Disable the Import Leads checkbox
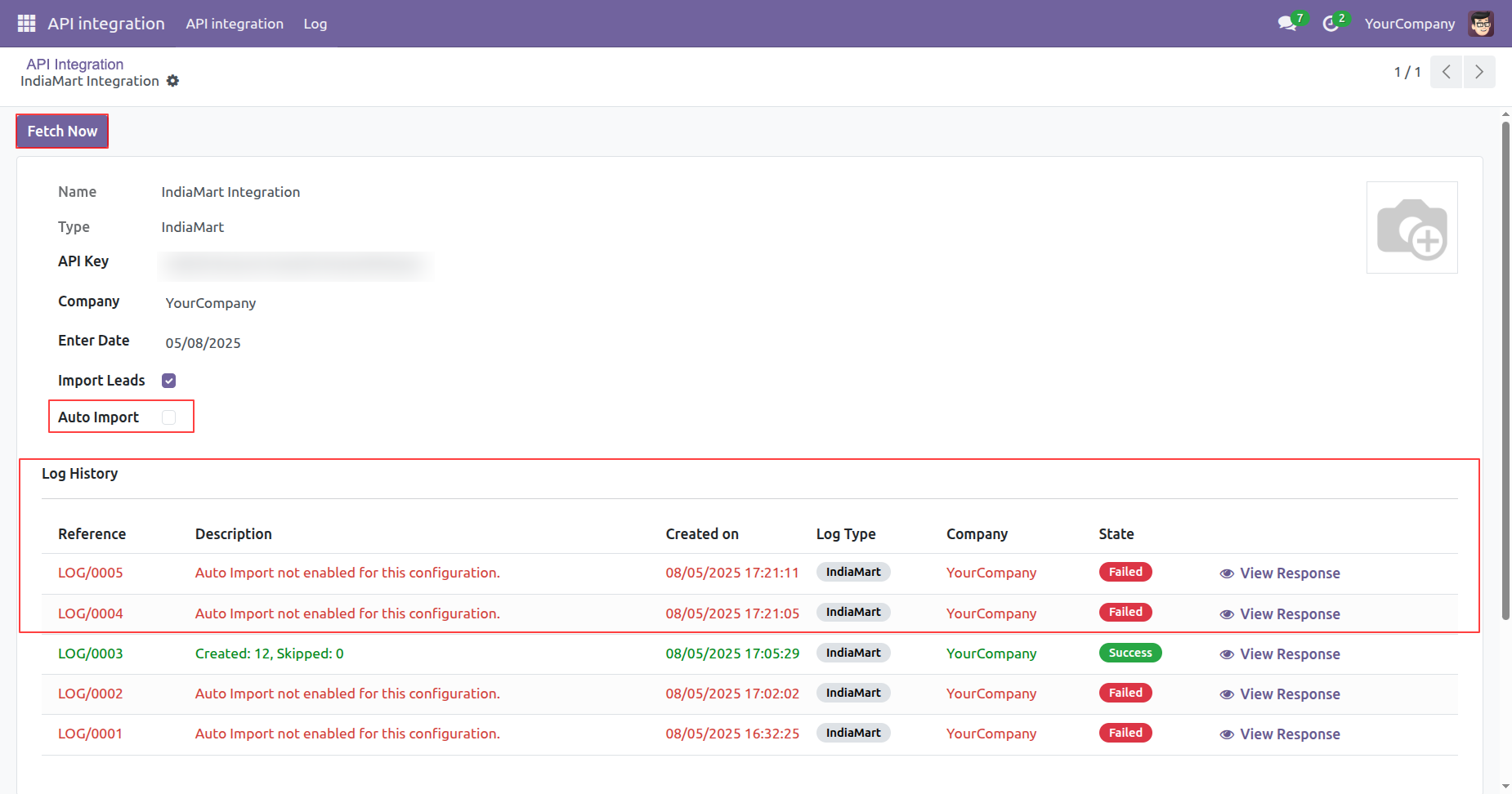 coord(169,381)
